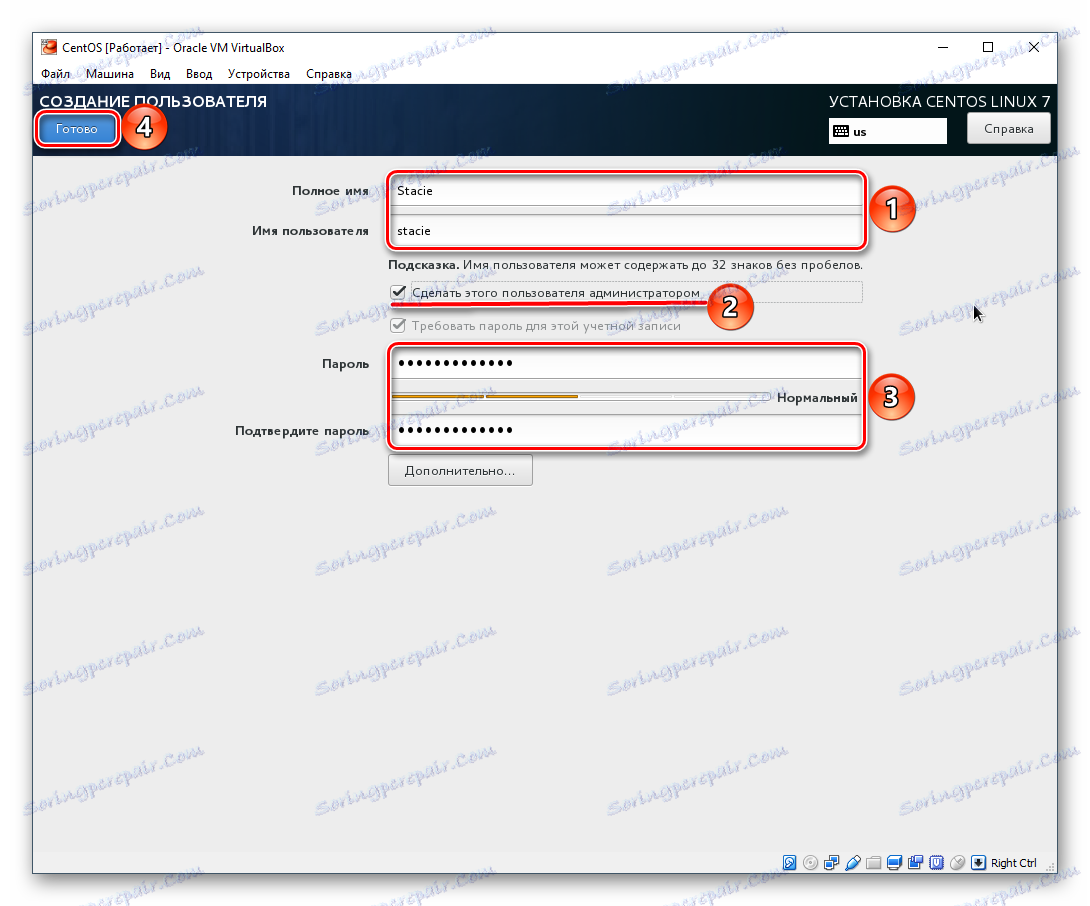Click the mouse integration status icon
The image size is (1090, 906).
(x=958, y=862)
